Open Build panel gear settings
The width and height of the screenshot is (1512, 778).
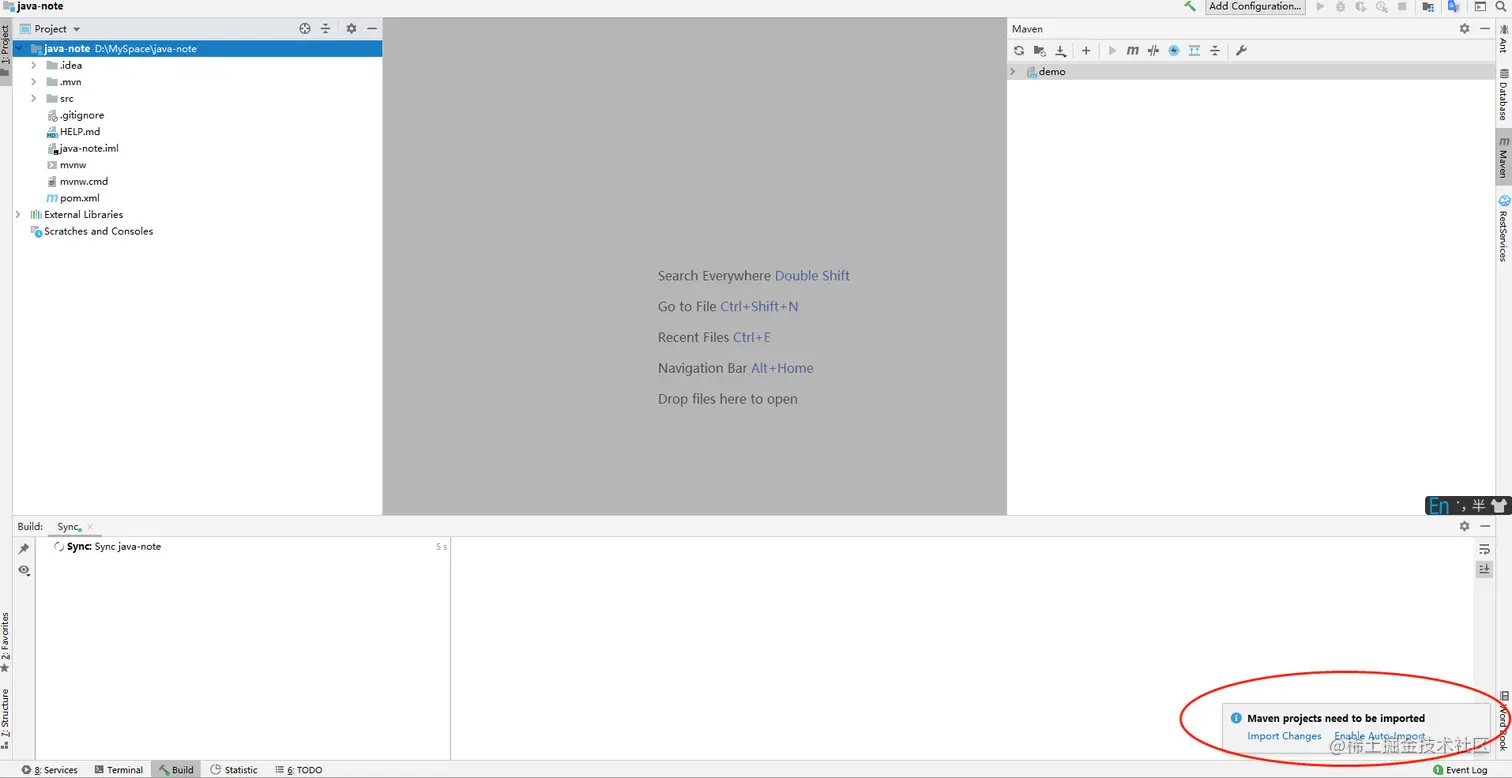(x=1465, y=526)
